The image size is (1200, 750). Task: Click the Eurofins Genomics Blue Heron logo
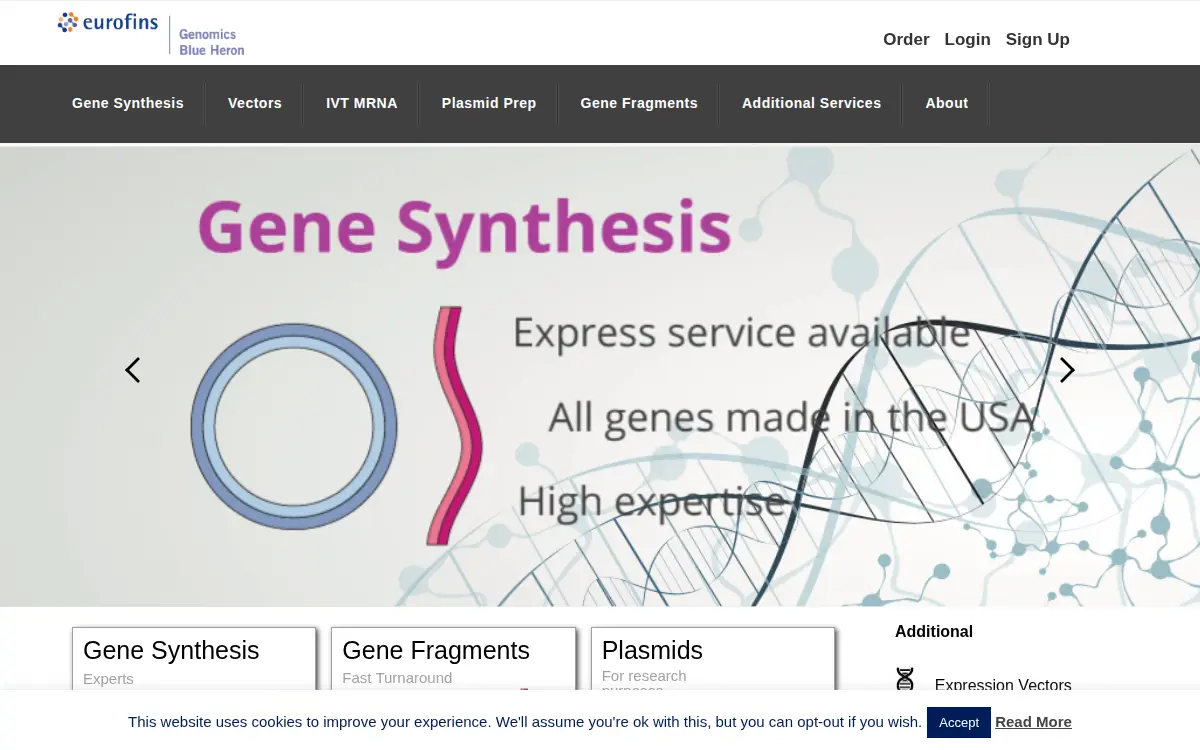click(151, 33)
